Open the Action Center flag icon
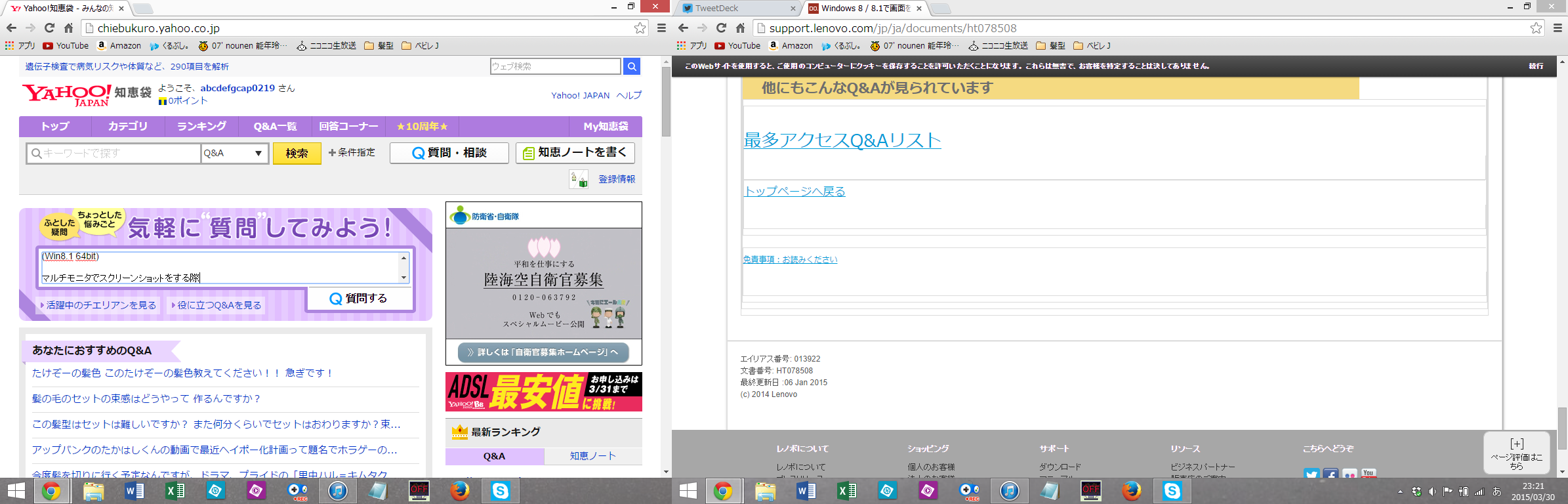1568x504 pixels. click(1448, 492)
